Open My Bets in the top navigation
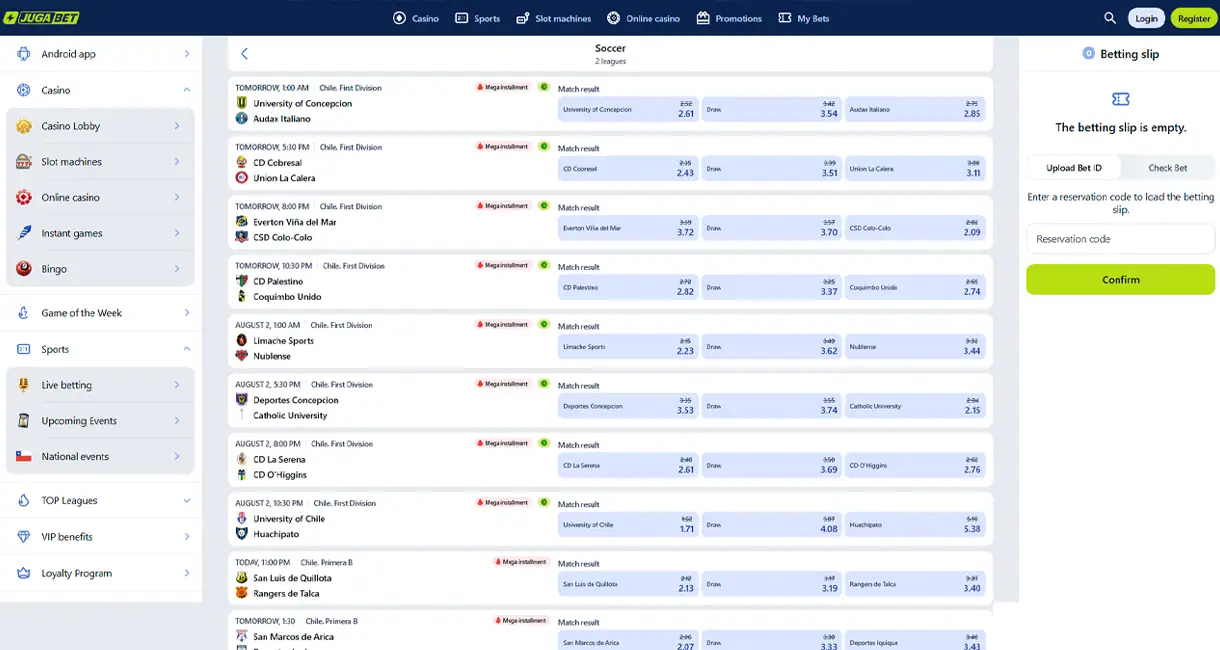The height and width of the screenshot is (650, 1220). pos(804,18)
